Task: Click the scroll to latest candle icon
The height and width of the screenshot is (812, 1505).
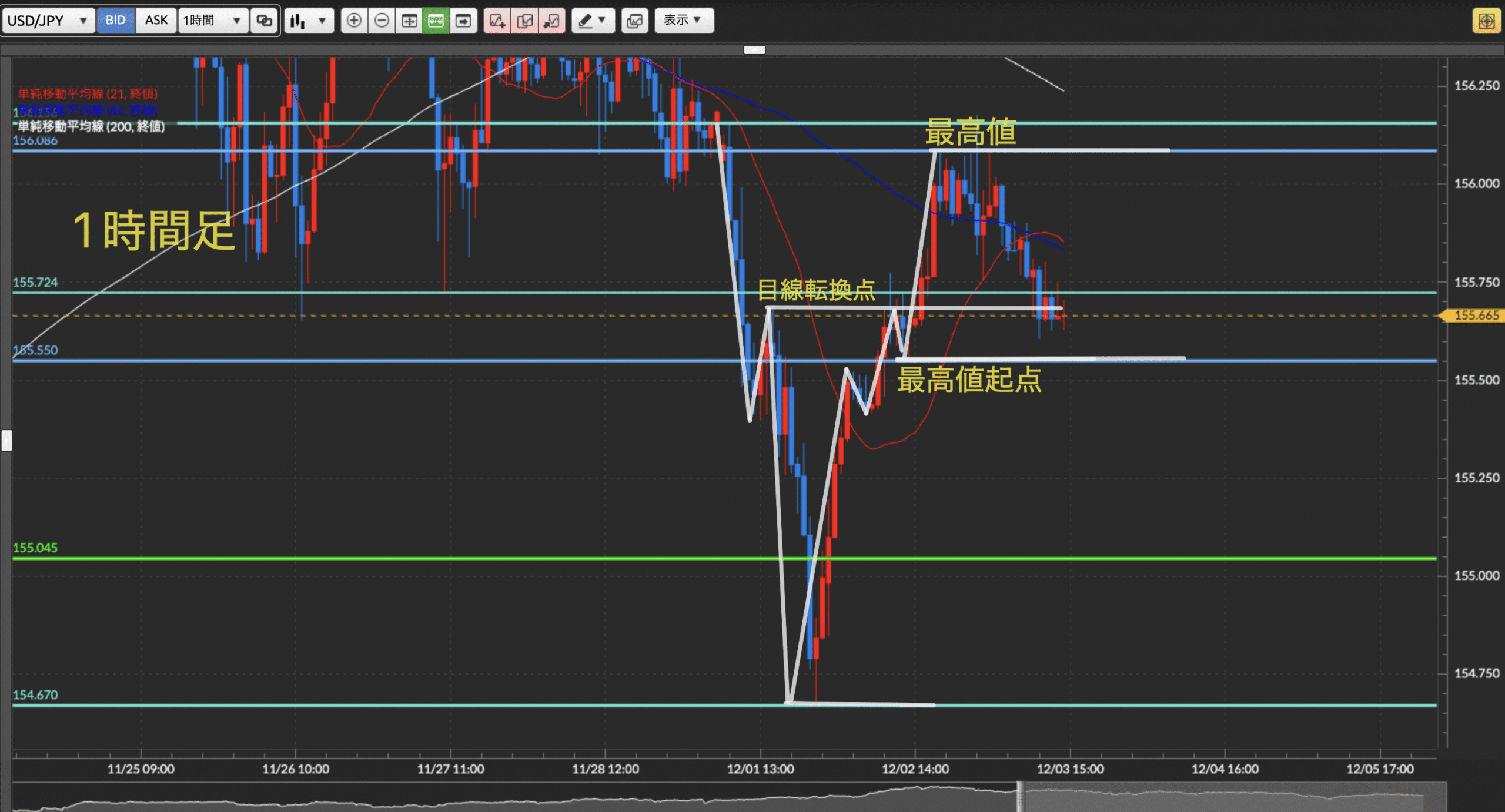Action: (x=463, y=21)
